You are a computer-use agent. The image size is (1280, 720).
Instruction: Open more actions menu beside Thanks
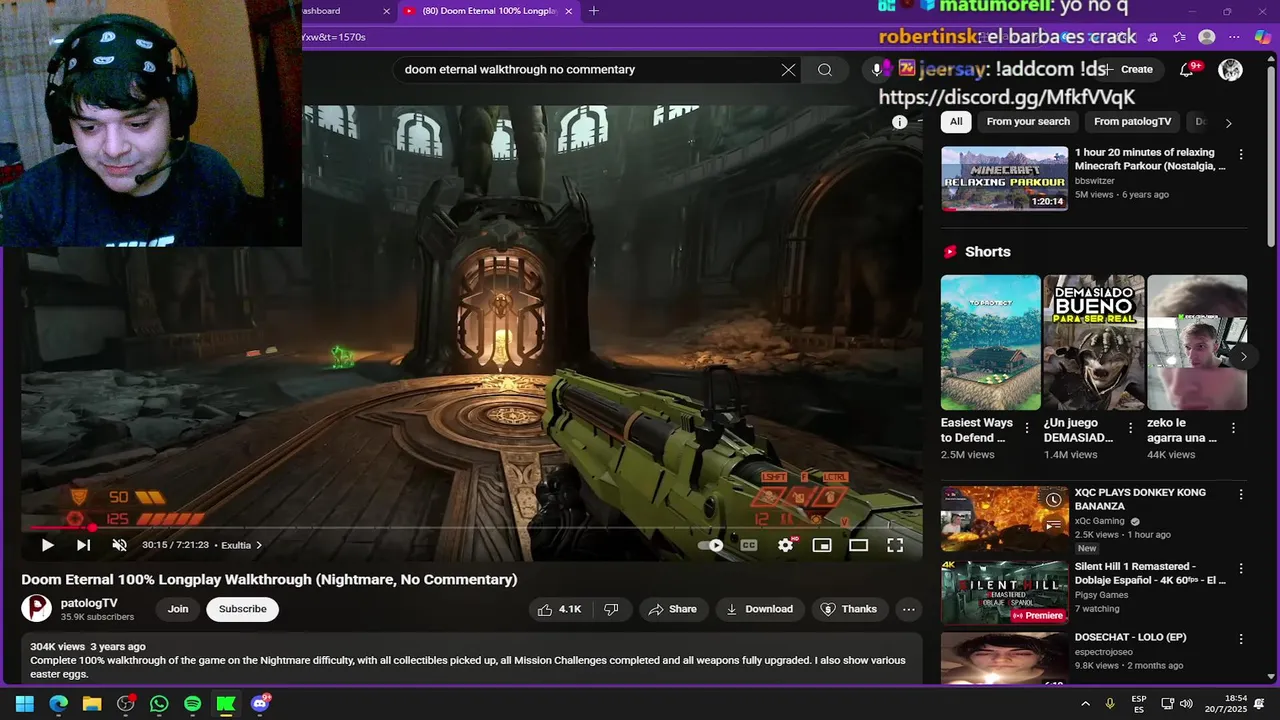click(x=908, y=609)
